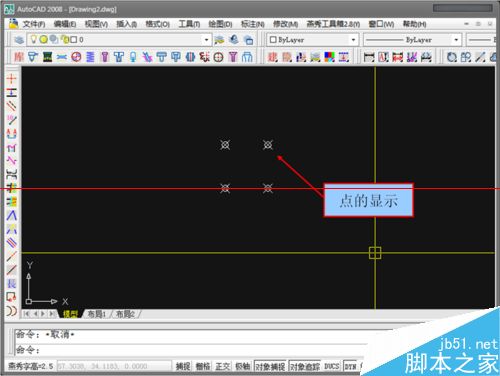Click the pink funnel-shaped icon
Viewport: 500px width, 376px height.
click(x=233, y=57)
